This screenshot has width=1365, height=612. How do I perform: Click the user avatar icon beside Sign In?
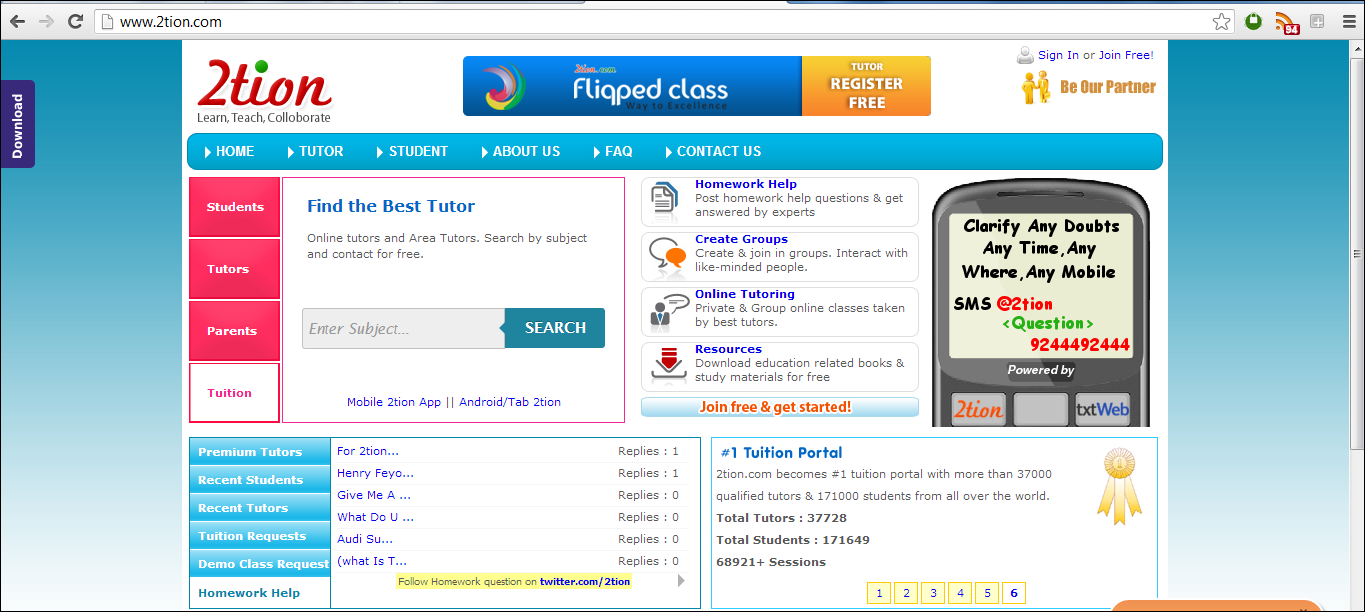click(1025, 55)
